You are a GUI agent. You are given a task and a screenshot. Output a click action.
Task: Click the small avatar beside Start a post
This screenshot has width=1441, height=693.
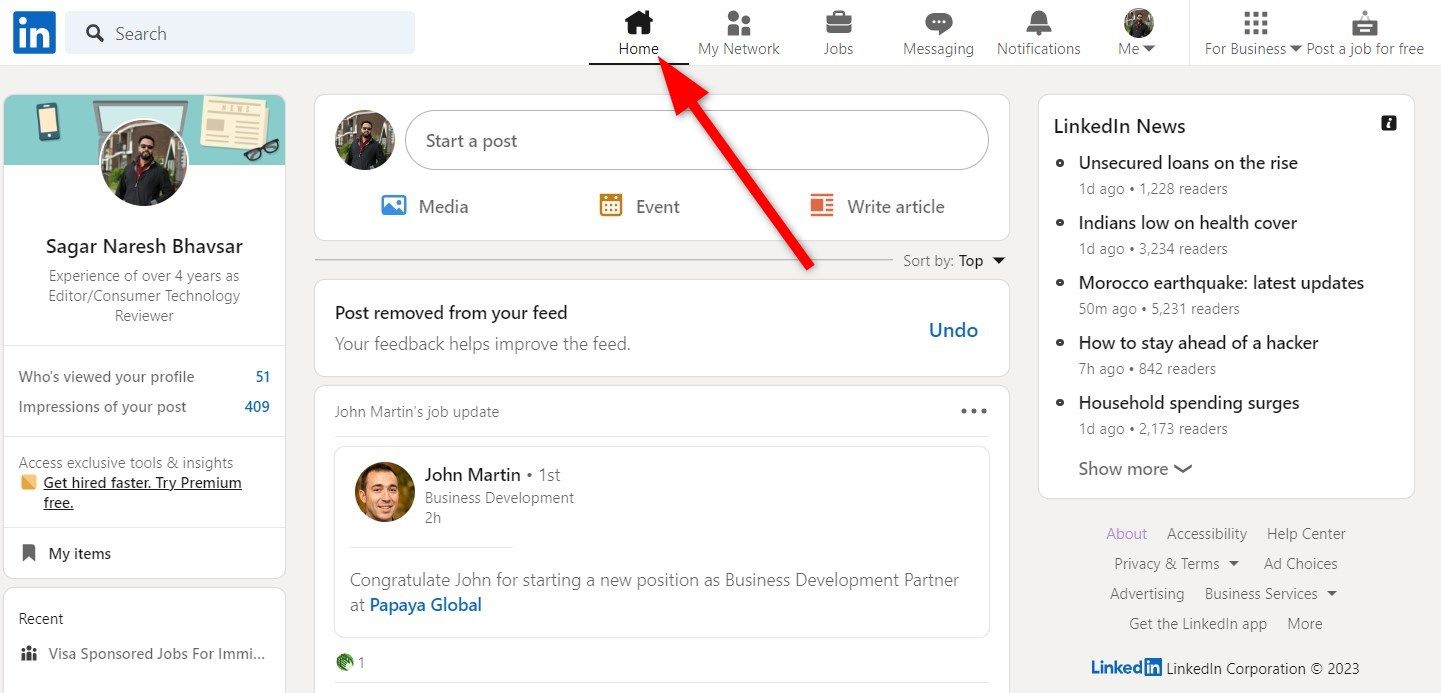click(x=365, y=140)
